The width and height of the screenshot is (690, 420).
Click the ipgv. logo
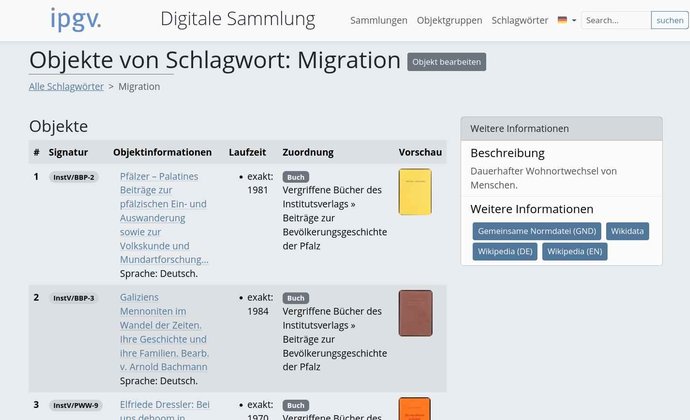coord(75,19)
